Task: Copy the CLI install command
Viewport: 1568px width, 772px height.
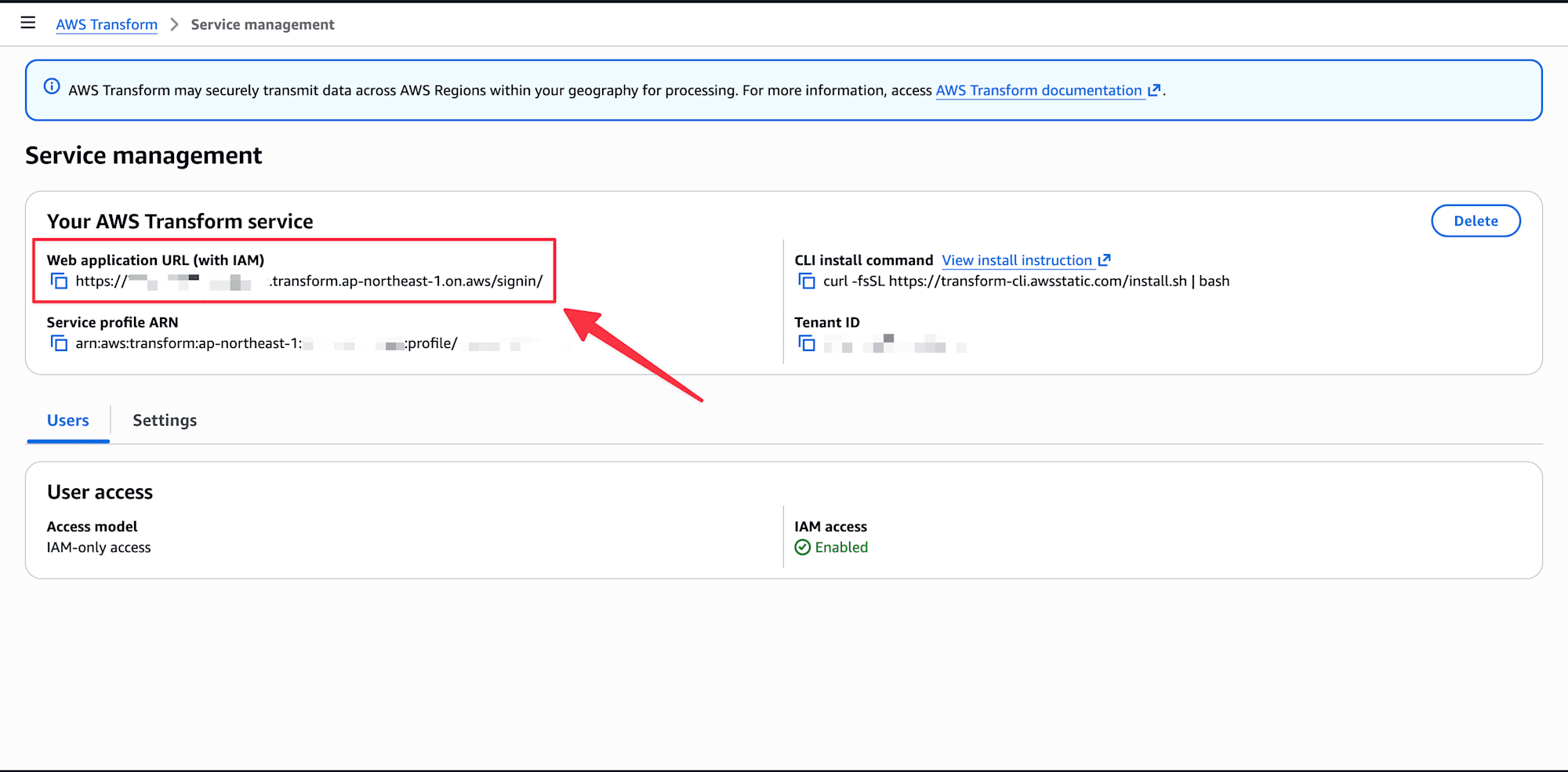Action: tap(807, 281)
